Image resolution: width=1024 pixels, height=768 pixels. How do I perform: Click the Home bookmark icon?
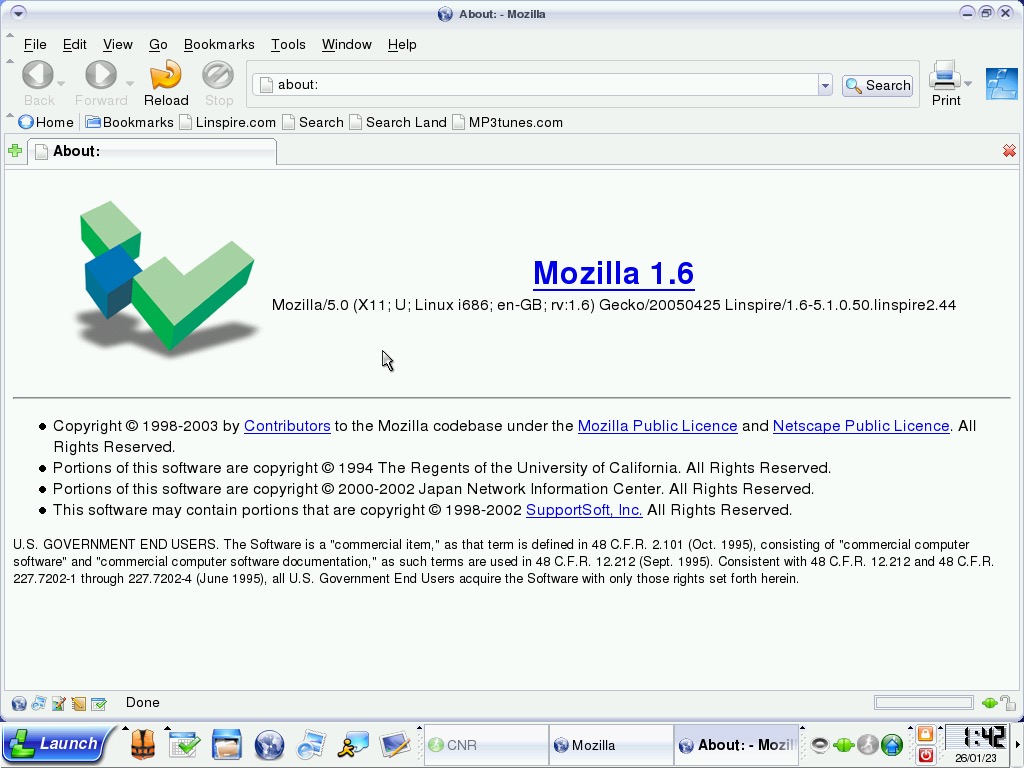pyautogui.click(x=26, y=122)
